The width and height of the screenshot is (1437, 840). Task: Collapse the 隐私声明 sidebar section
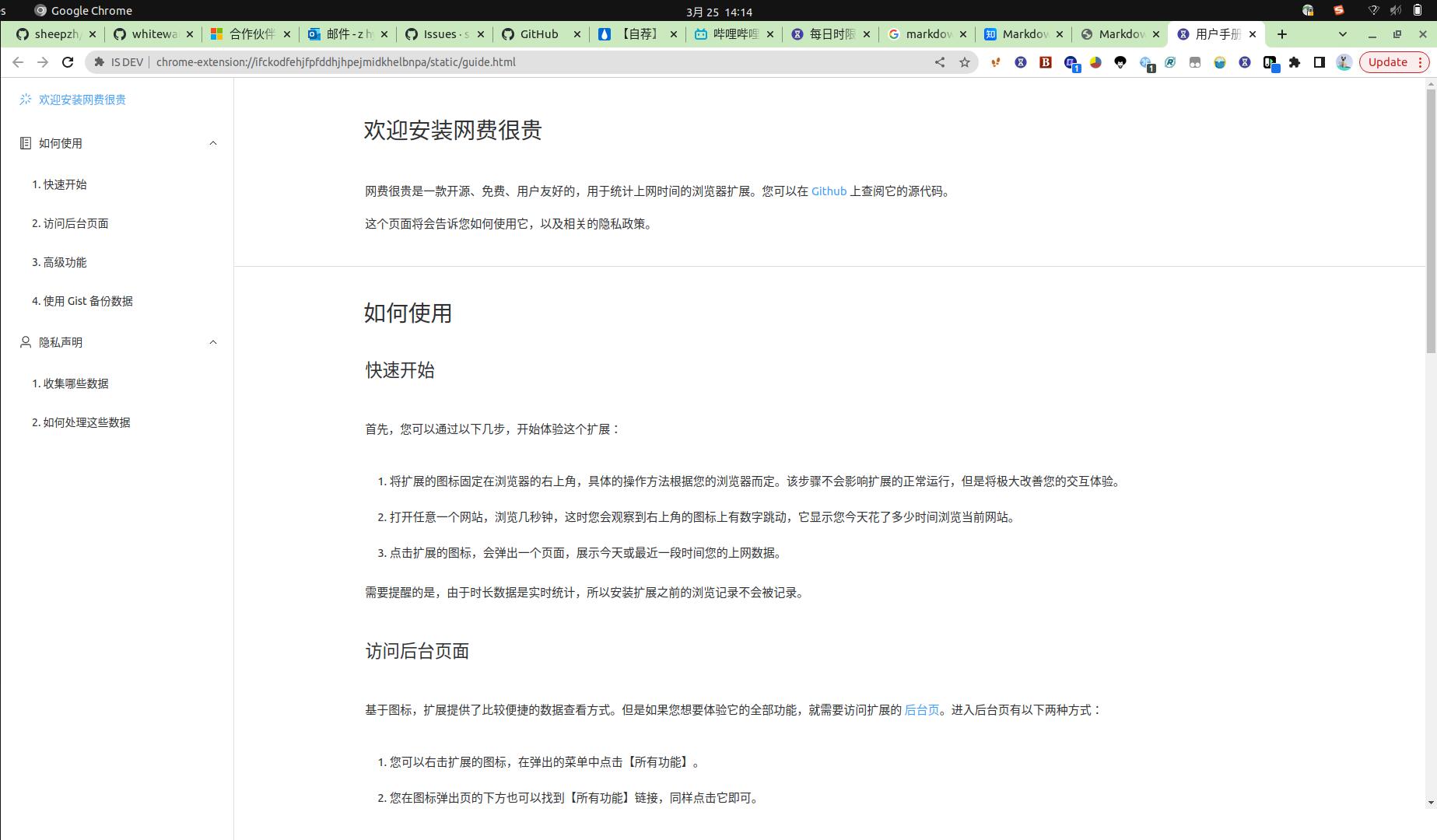213,342
